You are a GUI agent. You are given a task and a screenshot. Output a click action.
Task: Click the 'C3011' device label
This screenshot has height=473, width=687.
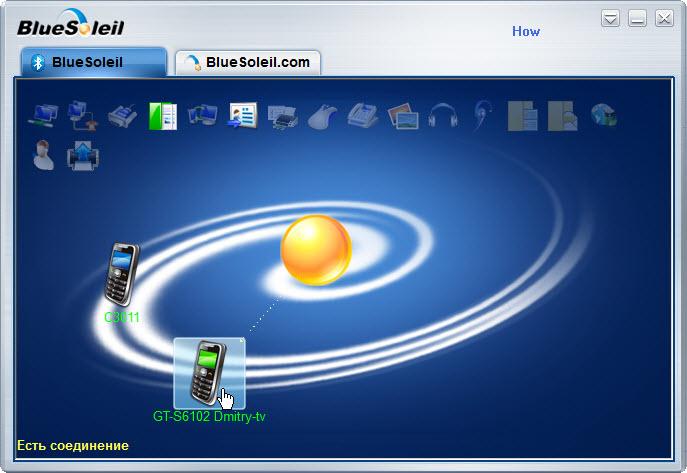122,317
